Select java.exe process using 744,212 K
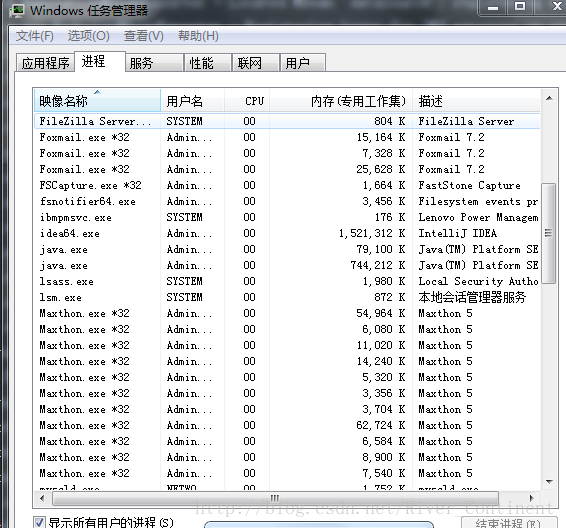 (287, 265)
